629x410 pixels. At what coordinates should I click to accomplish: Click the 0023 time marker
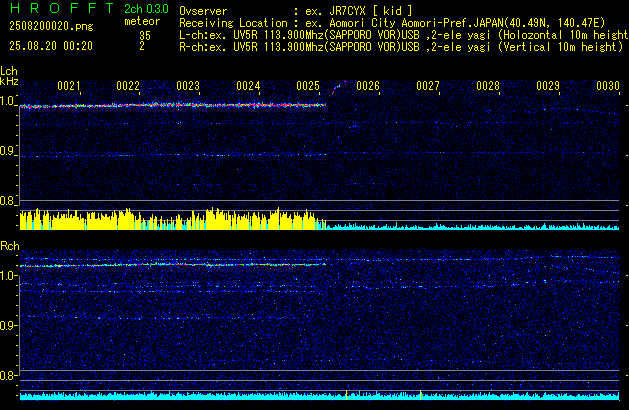pyautogui.click(x=188, y=86)
